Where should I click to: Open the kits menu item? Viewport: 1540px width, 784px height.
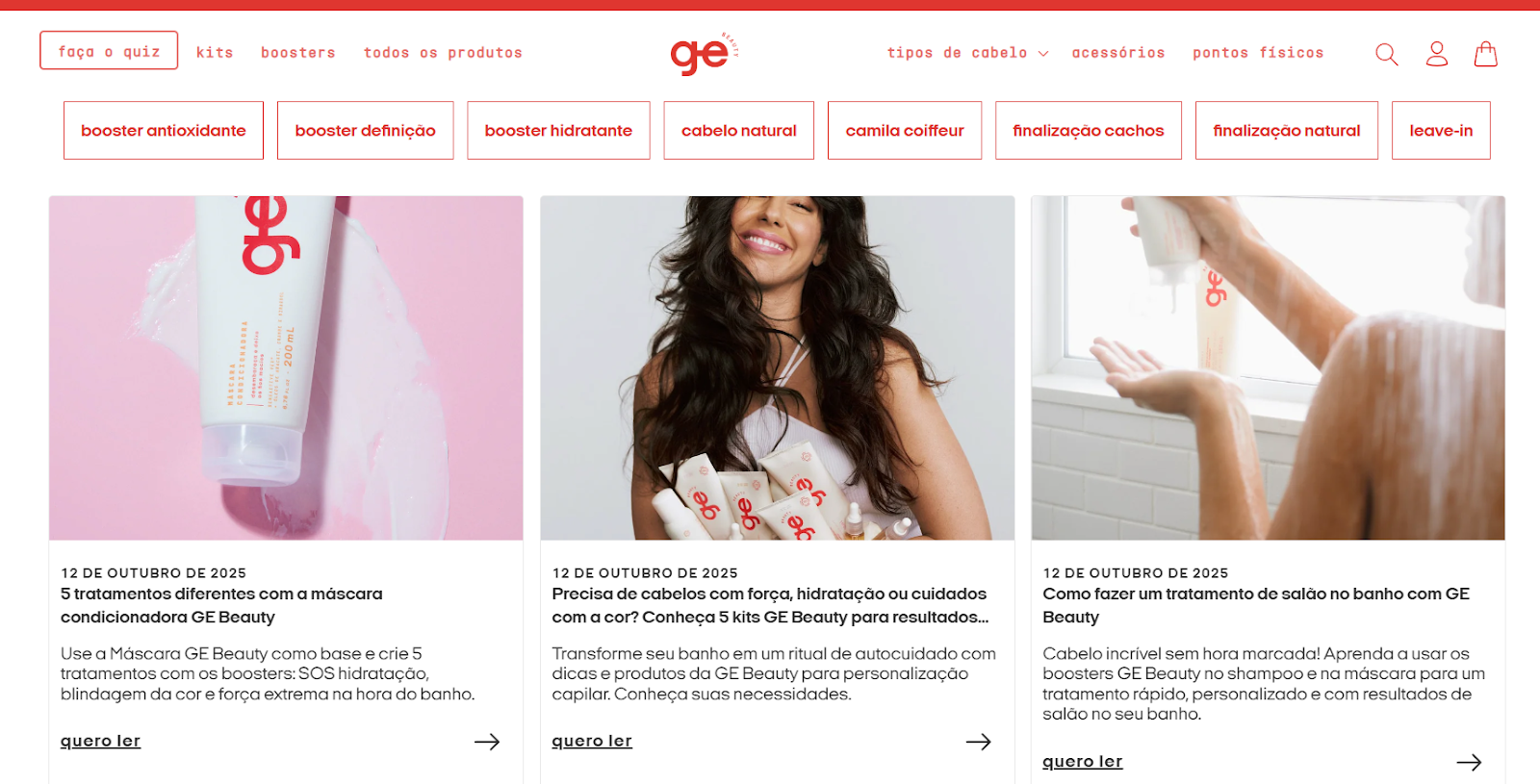coord(215,53)
